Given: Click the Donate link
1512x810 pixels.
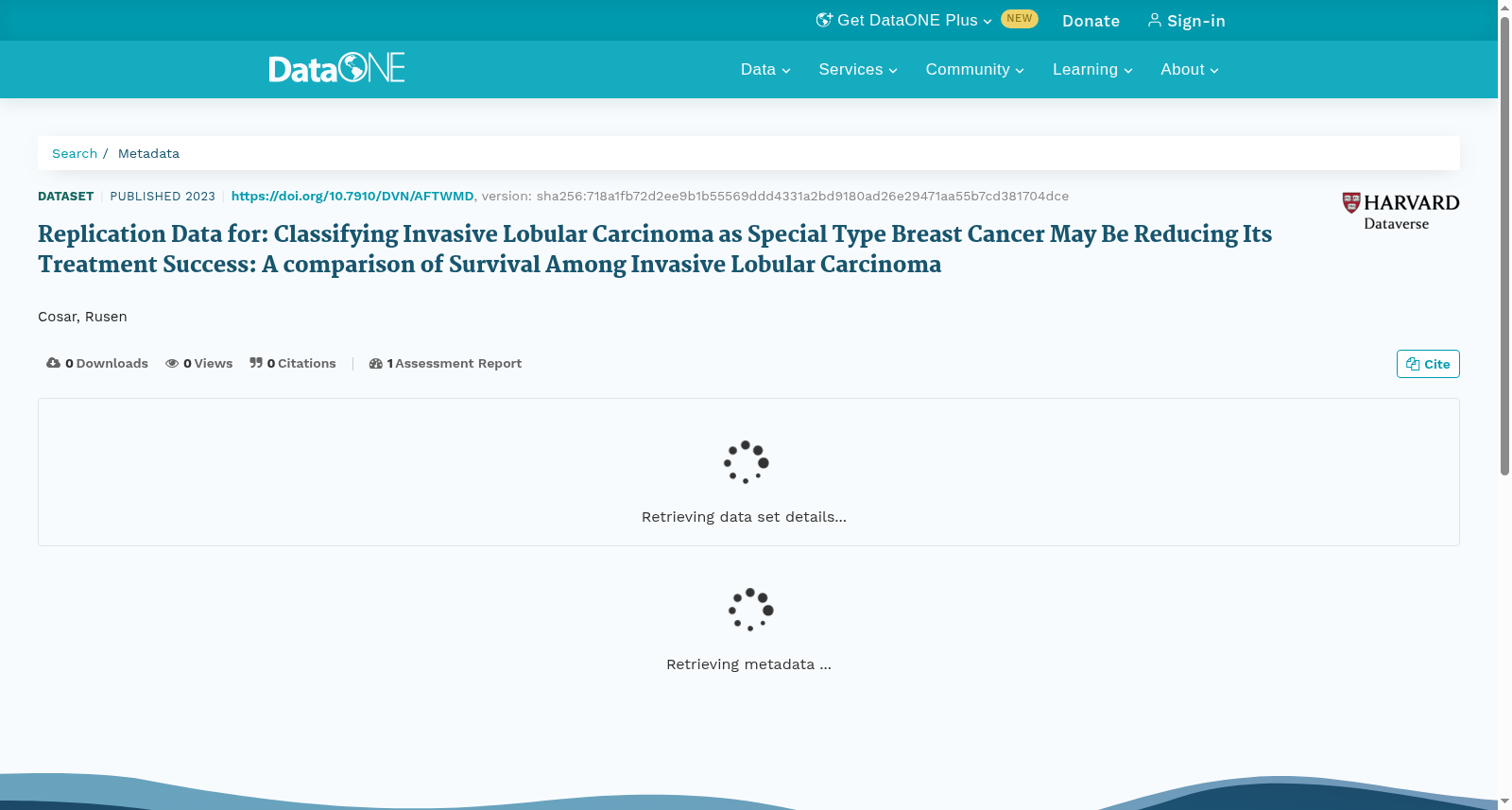Looking at the screenshot, I should pyautogui.click(x=1091, y=21).
